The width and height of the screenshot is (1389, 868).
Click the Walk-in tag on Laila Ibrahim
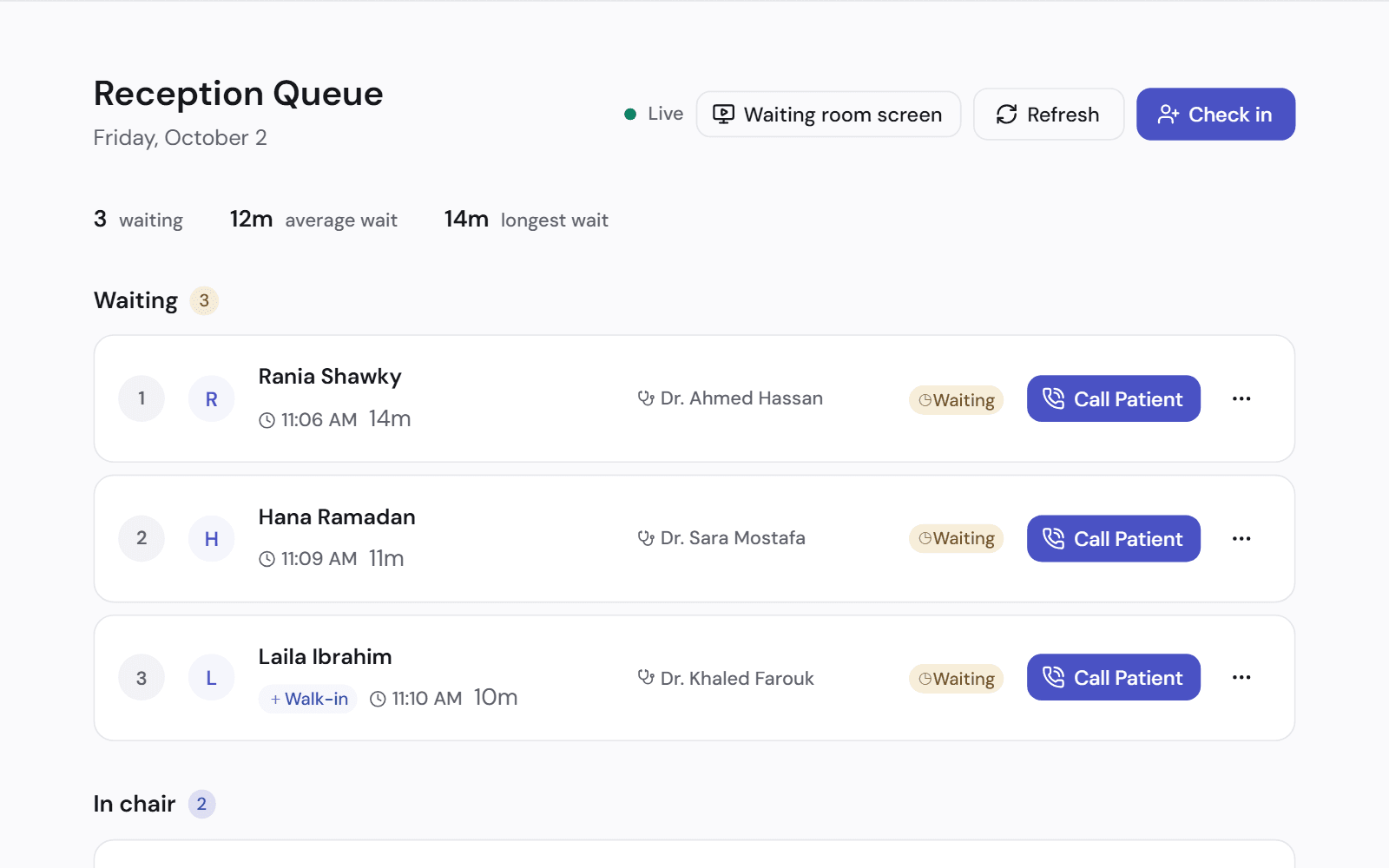[308, 699]
